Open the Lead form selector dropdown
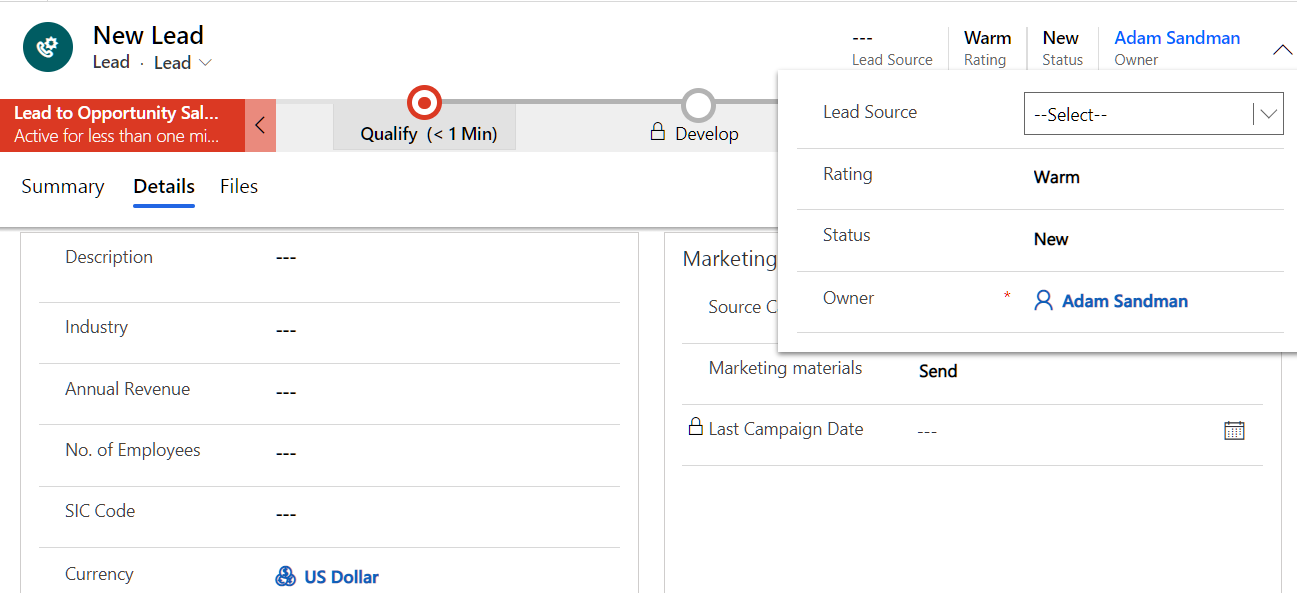The image size is (1297, 593). pos(183,63)
